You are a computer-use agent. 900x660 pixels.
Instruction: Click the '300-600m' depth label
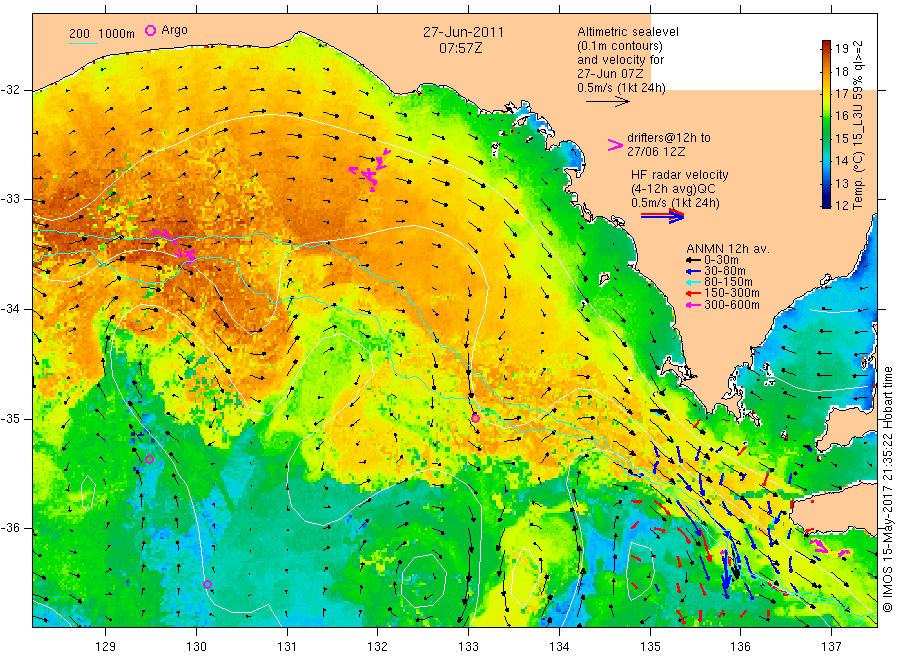pyautogui.click(x=732, y=305)
